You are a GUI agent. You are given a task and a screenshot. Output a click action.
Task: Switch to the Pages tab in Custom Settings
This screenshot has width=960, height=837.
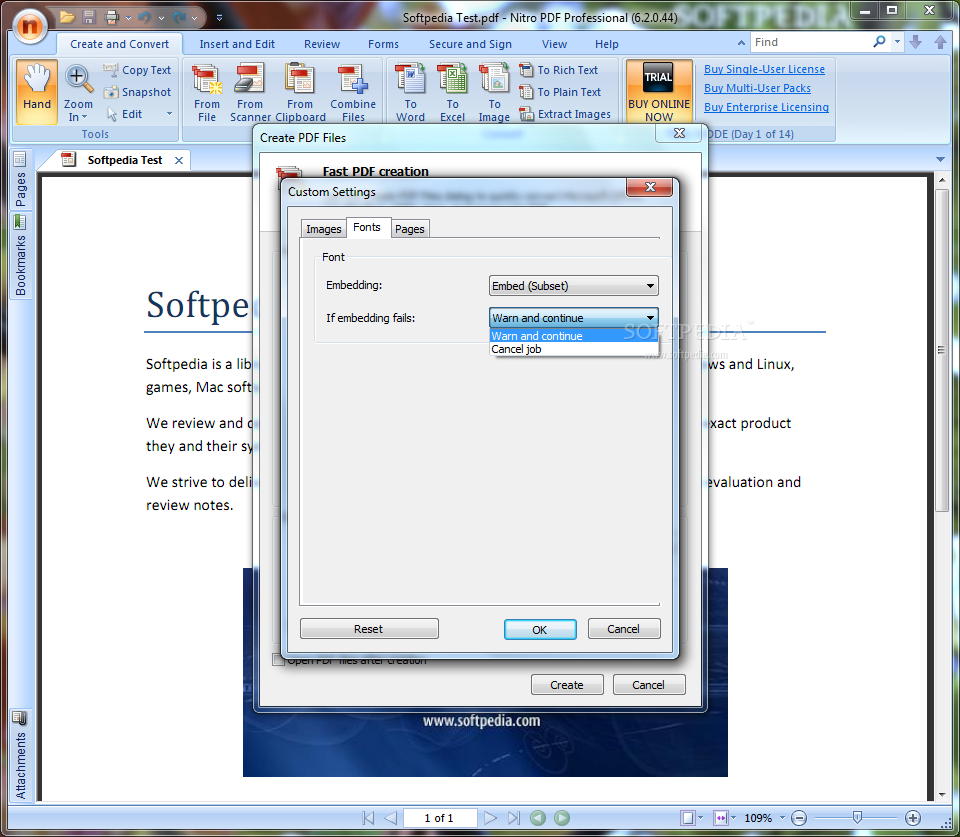tap(410, 229)
